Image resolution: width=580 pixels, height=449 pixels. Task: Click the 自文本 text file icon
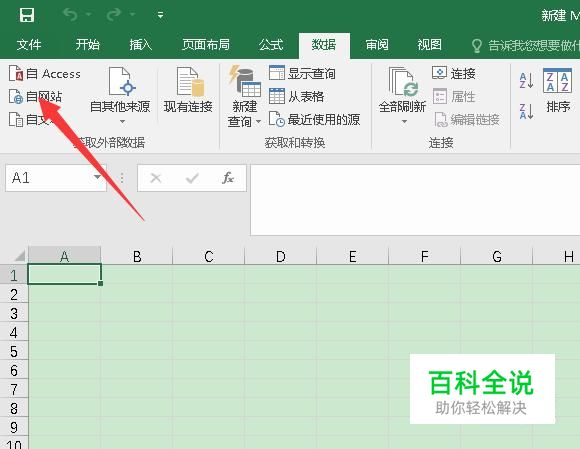pyautogui.click(x=16, y=119)
